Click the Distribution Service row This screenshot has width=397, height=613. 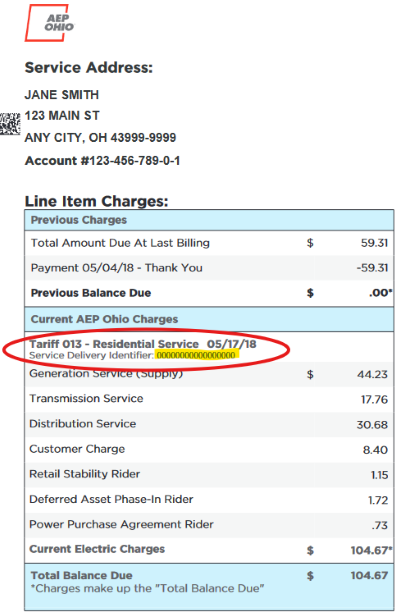point(209,424)
